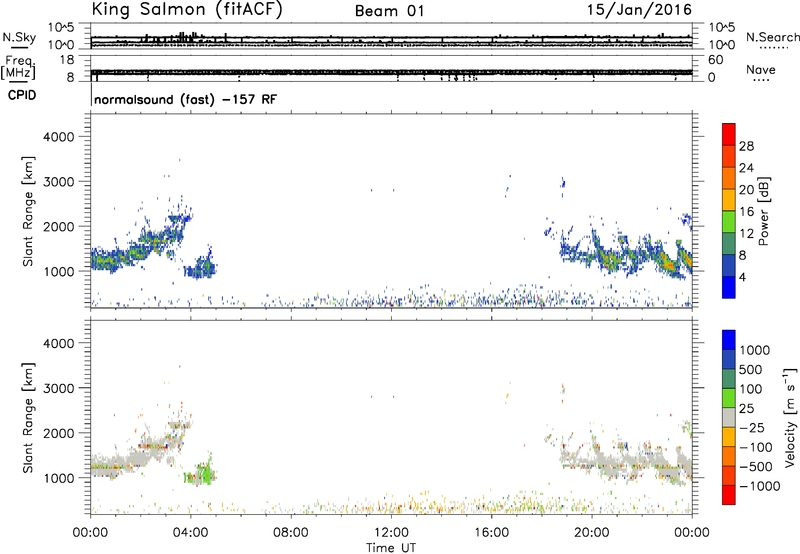The height and width of the screenshot is (554, 800).
Task: Click the "King Salmon (fitACF)" plot title
Action: (187, 9)
